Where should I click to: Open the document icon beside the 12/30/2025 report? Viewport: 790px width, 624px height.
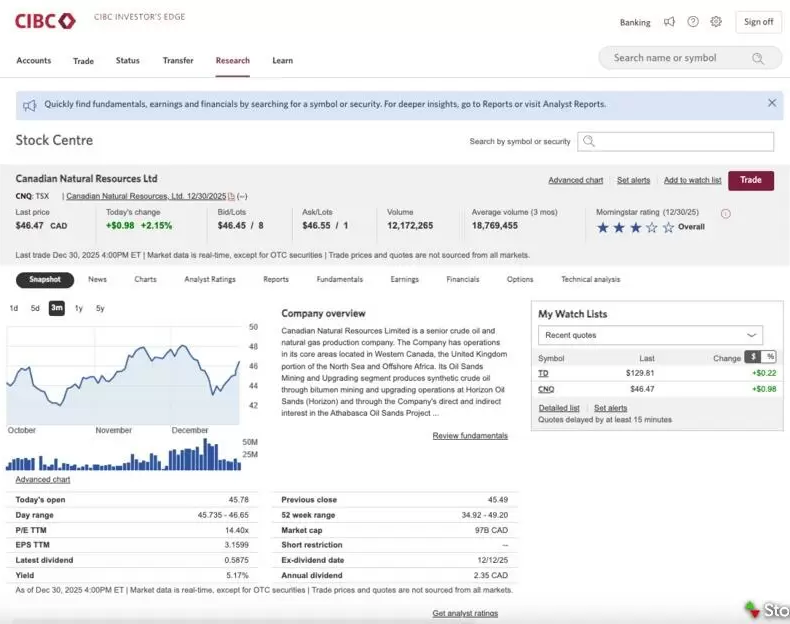point(231,196)
